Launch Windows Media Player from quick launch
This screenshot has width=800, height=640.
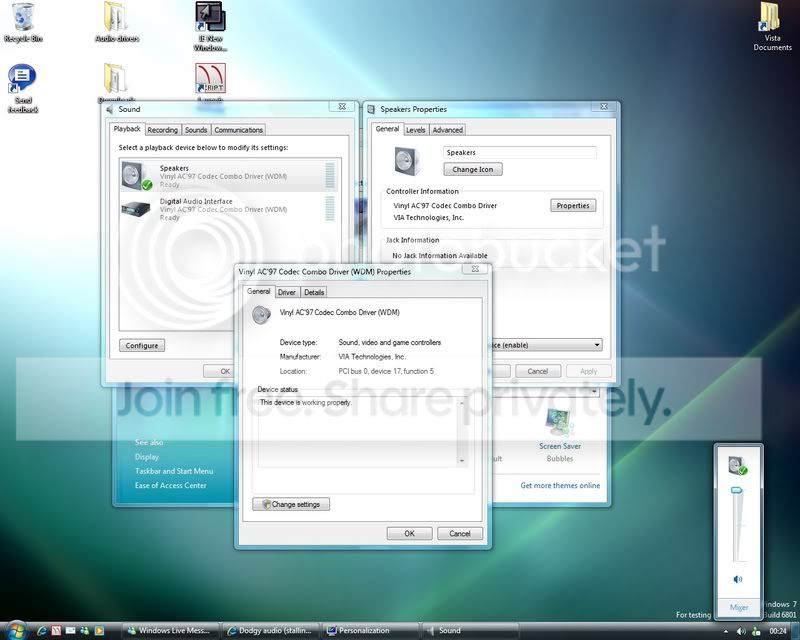[x=99, y=631]
